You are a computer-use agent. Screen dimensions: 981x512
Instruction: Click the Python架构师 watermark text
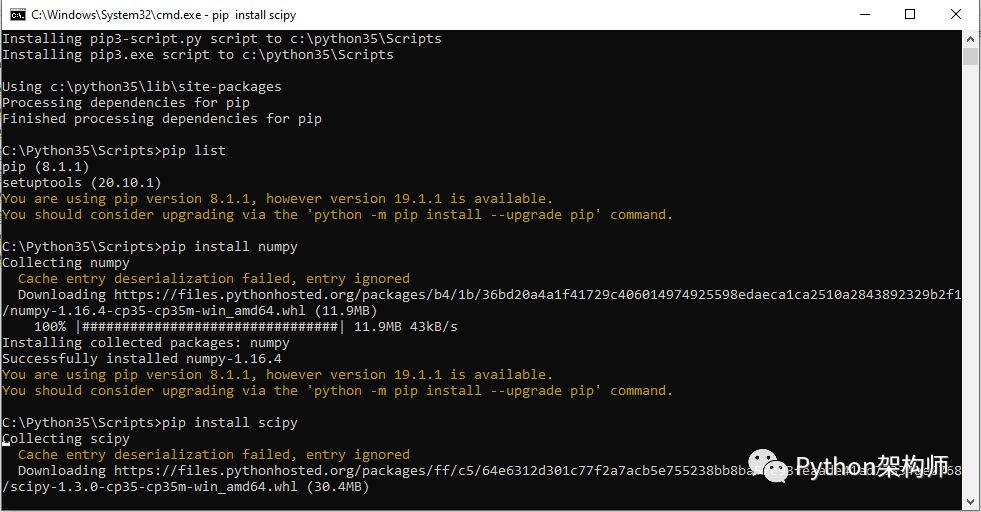[872, 466]
